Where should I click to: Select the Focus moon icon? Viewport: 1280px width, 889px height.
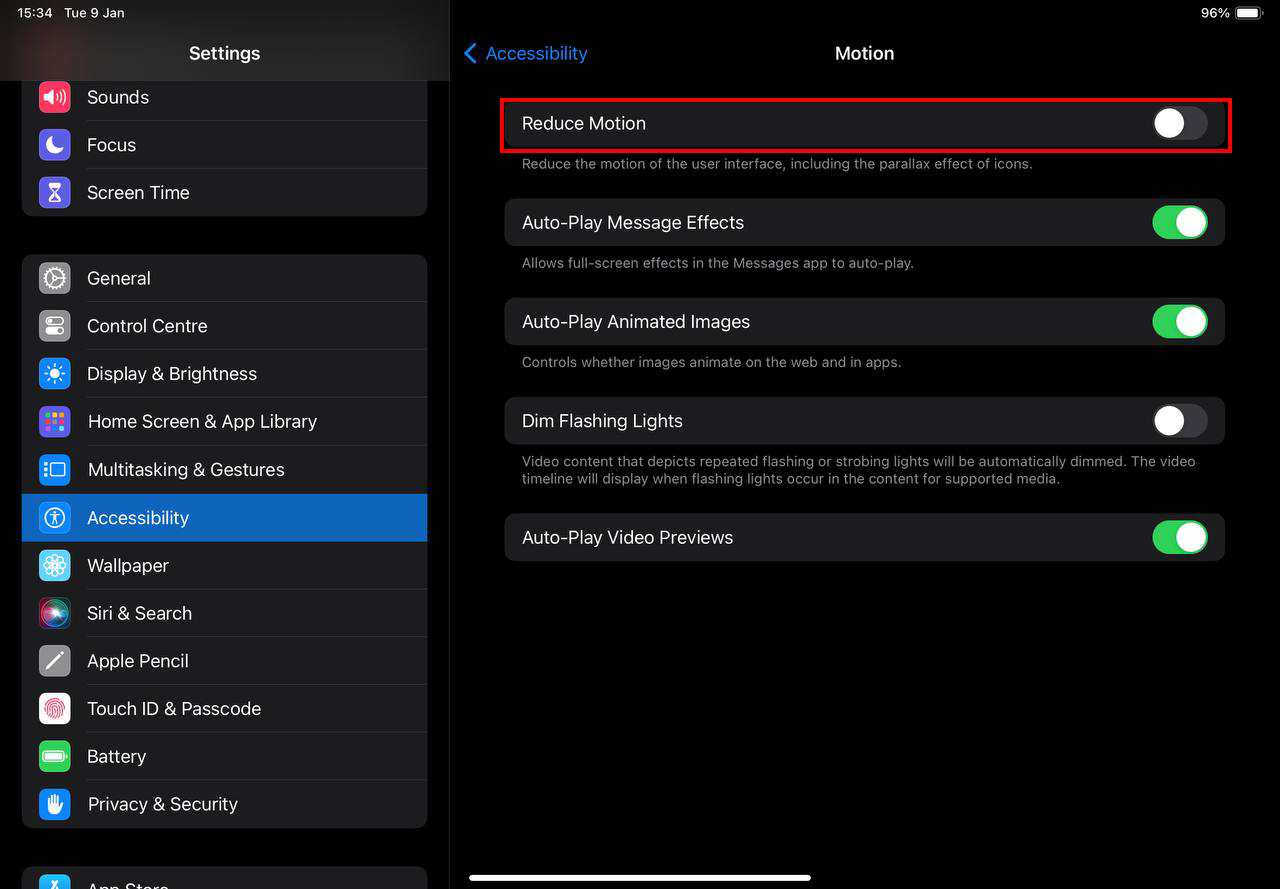pyautogui.click(x=54, y=145)
